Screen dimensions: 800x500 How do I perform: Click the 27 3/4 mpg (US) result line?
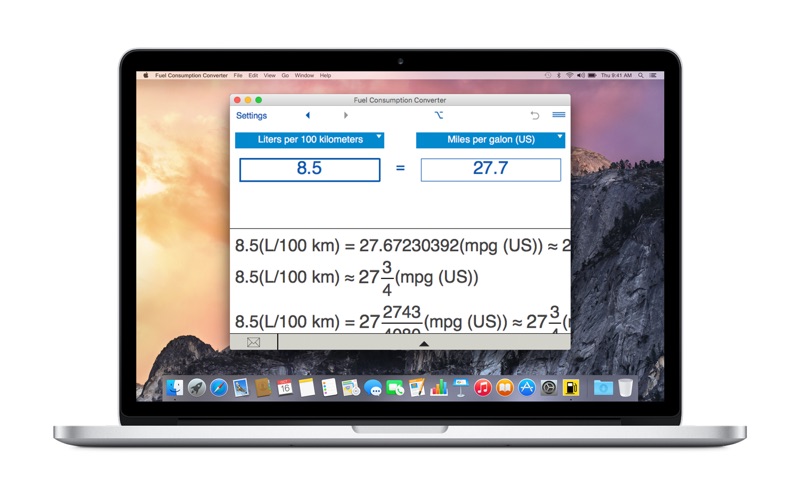click(x=357, y=278)
